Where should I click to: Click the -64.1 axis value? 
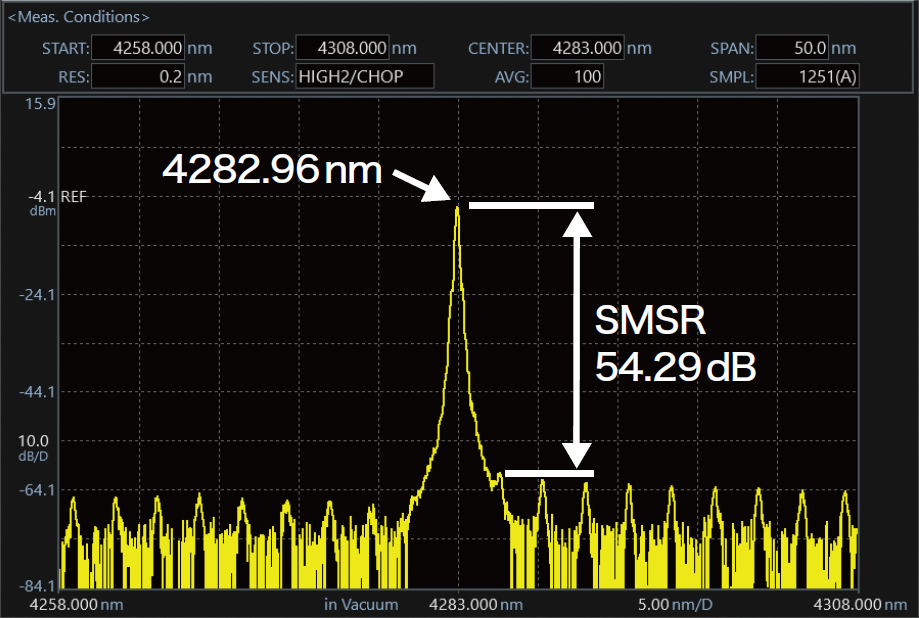point(37,489)
